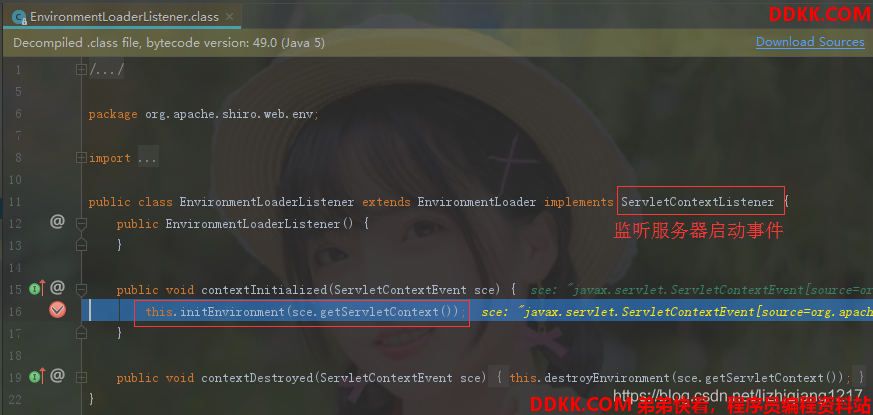The height and width of the screenshot is (415, 873).
Task: Click the @ annotation marker on line 12
Action: [57, 222]
